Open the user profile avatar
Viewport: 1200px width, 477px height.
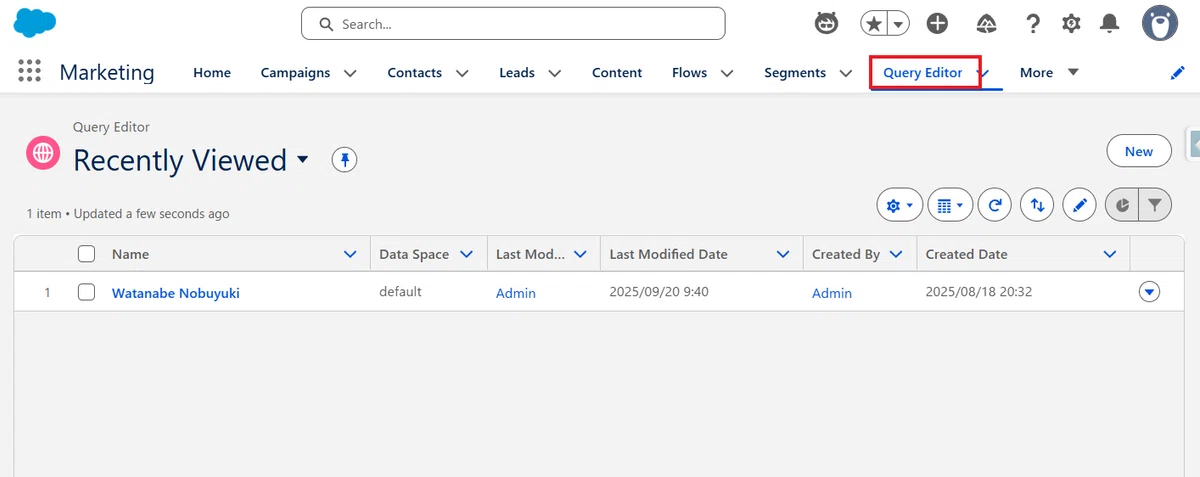point(1160,23)
